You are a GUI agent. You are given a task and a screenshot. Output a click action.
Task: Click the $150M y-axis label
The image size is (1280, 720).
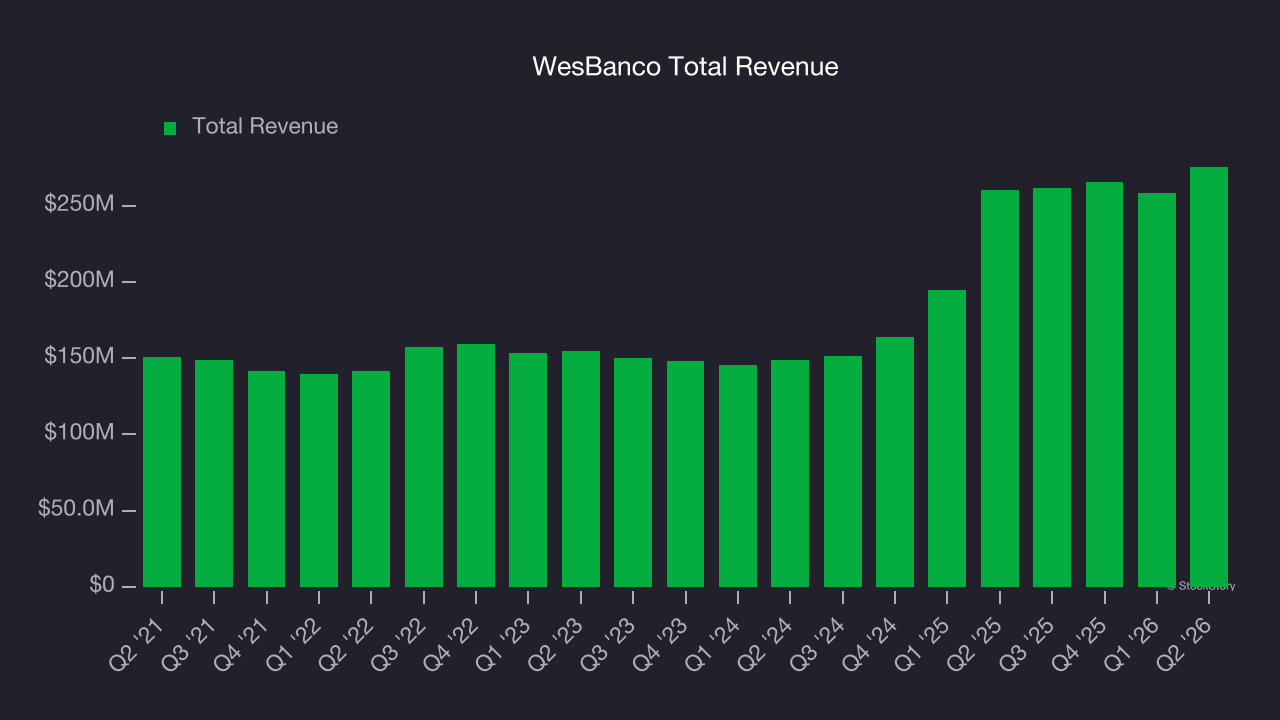click(x=79, y=357)
